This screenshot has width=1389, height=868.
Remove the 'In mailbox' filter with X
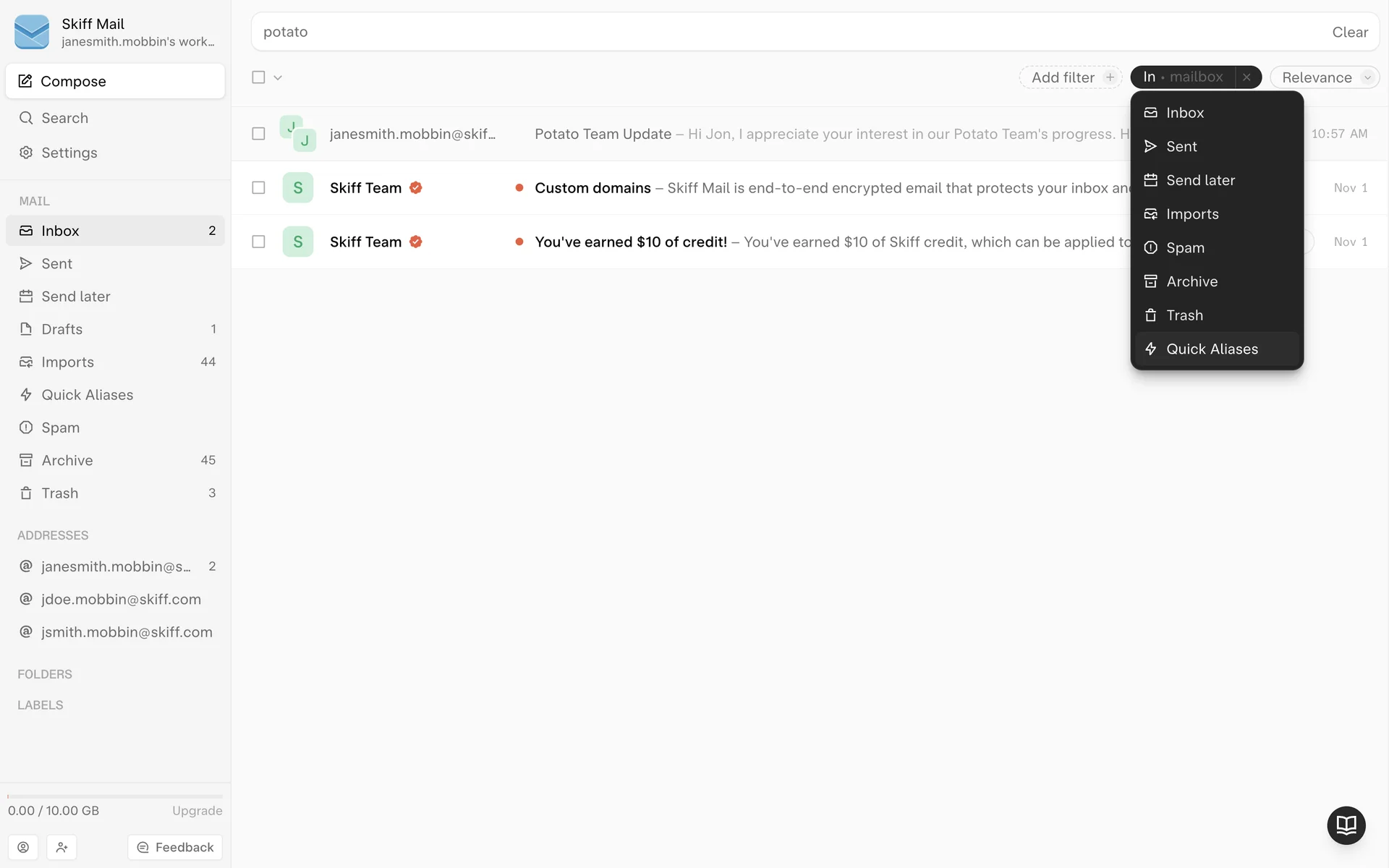[1246, 77]
